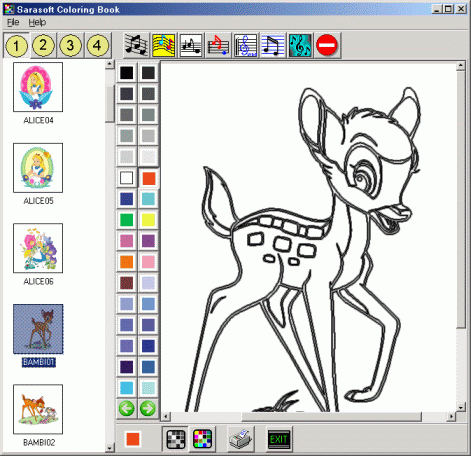Select the ALICE04 thumbnail
This screenshot has width=471, height=456.
point(38,87)
